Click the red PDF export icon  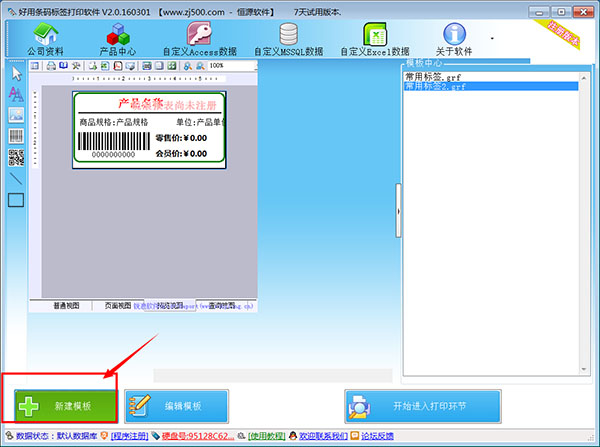[118, 66]
